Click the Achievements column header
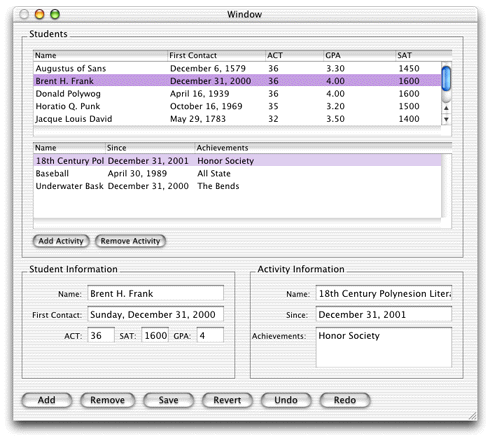 point(323,148)
